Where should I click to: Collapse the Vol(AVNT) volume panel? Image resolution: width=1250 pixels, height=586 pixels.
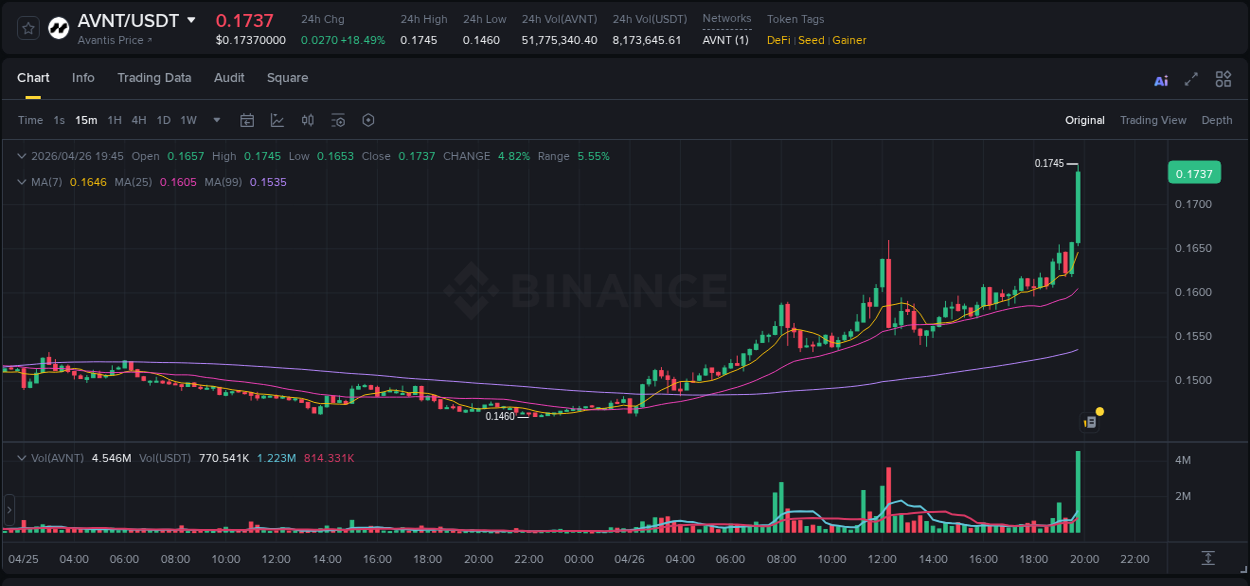pos(20,457)
